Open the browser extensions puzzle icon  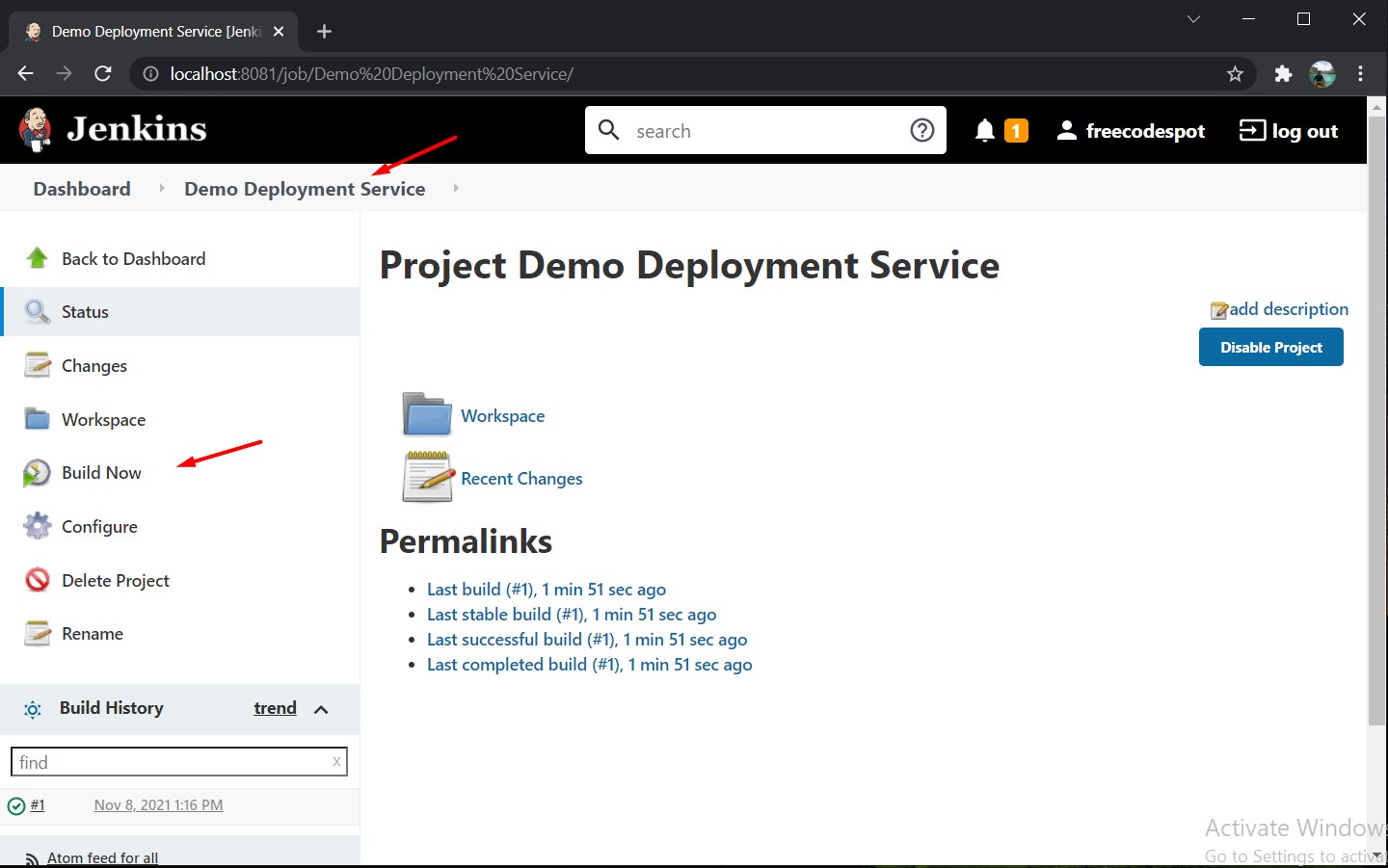(1283, 74)
